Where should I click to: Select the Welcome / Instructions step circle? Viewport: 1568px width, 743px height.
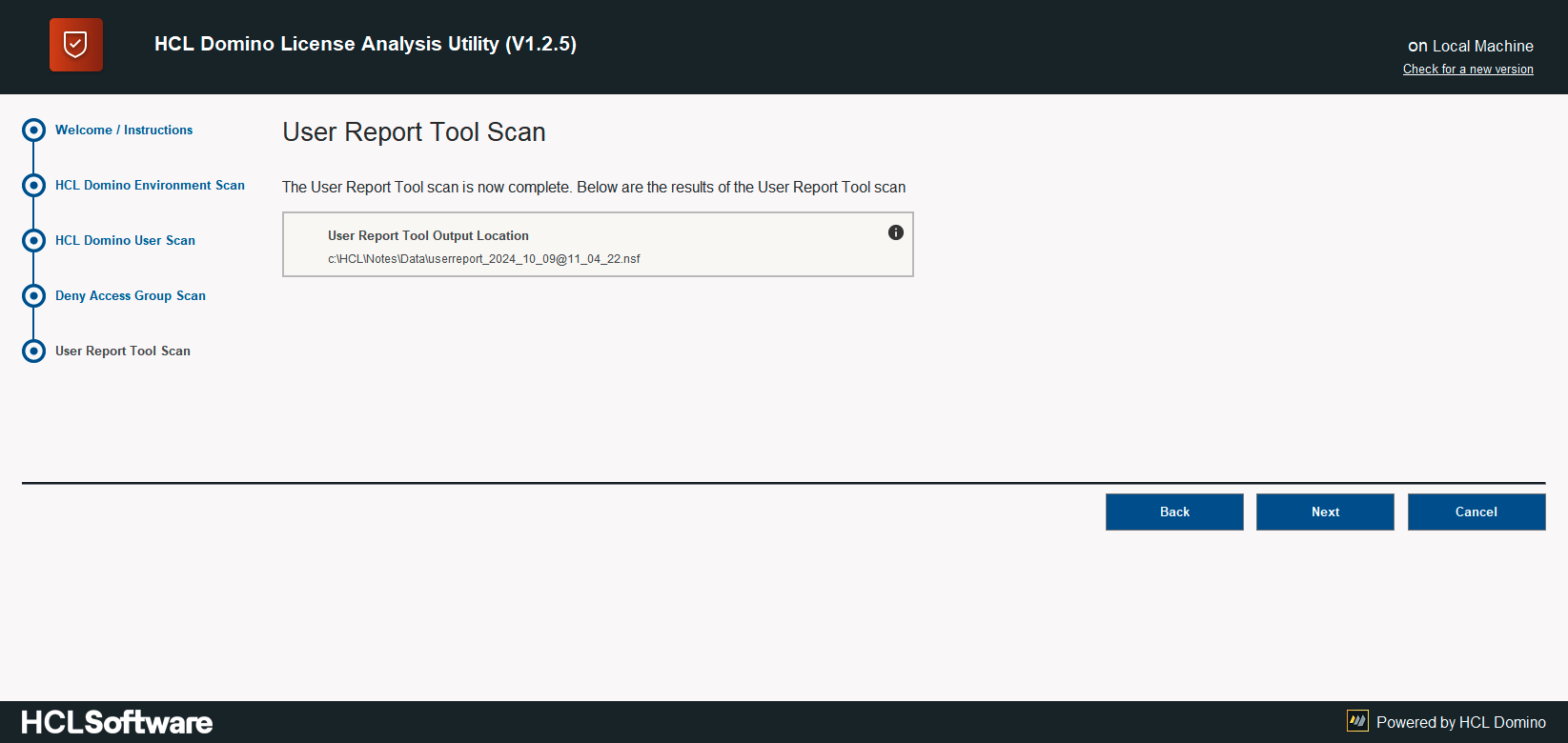click(x=33, y=130)
